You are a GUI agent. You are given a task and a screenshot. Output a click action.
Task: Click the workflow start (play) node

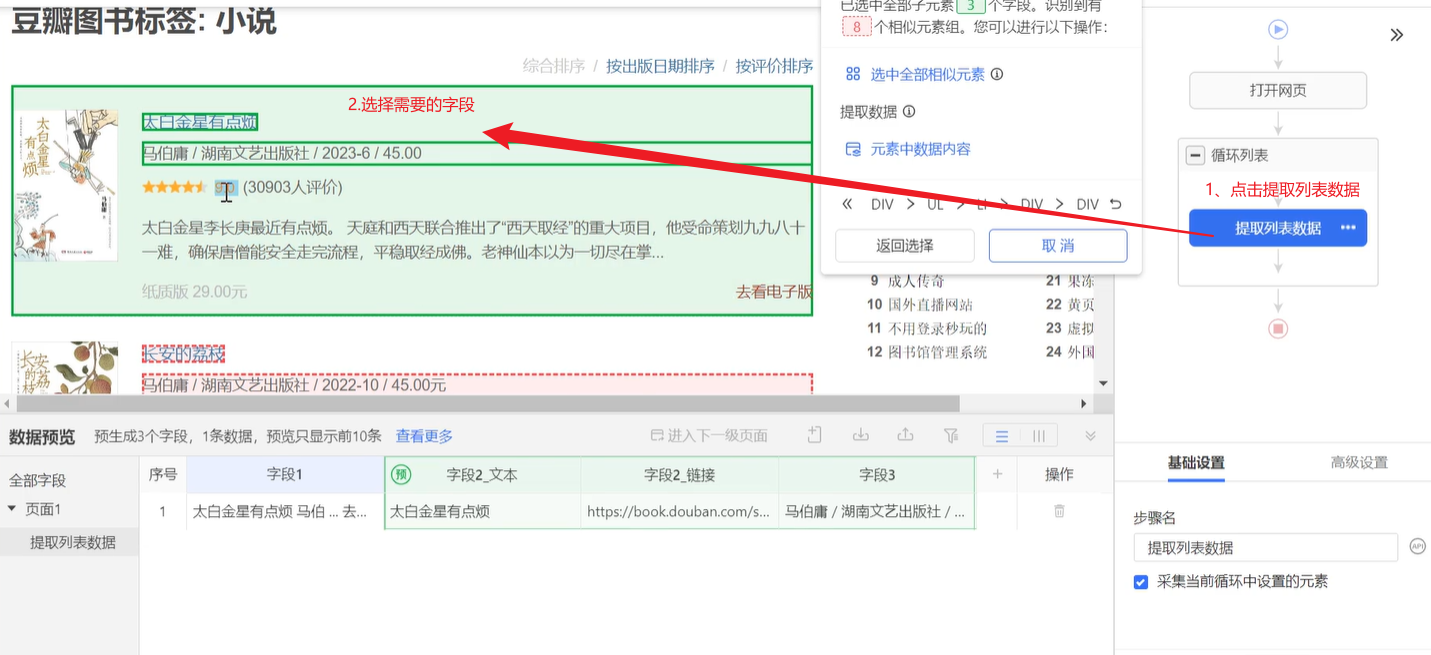[1277, 30]
